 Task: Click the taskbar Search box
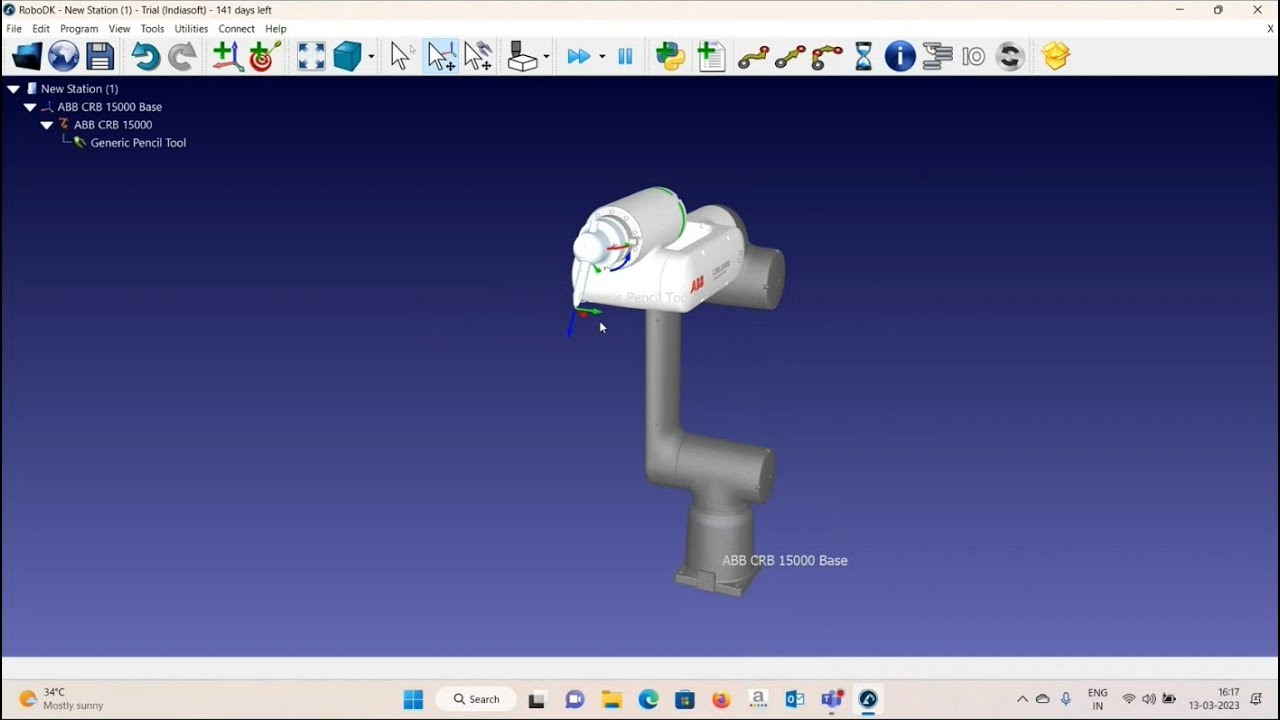(x=477, y=699)
